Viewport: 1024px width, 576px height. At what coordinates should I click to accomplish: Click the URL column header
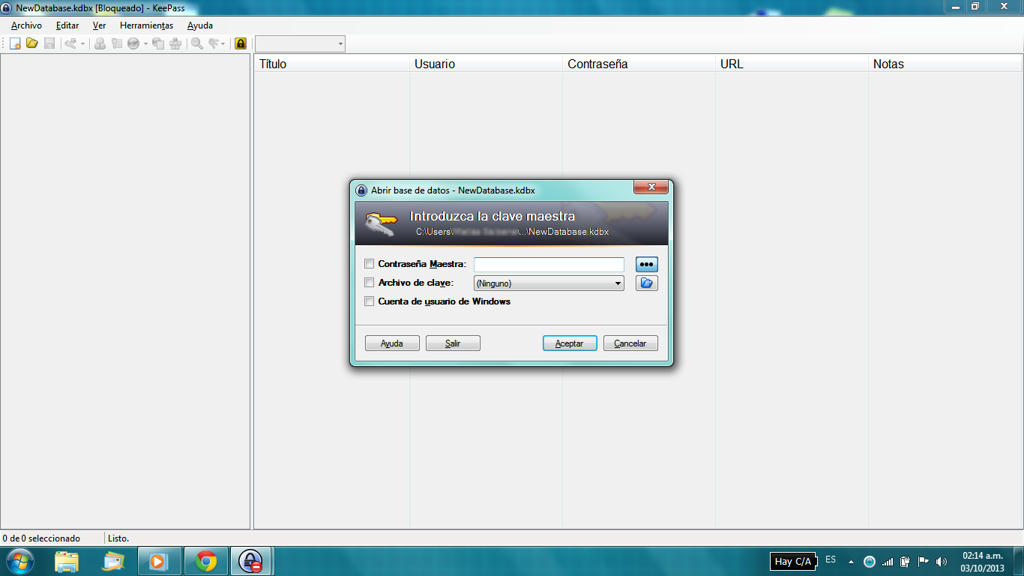(792, 64)
